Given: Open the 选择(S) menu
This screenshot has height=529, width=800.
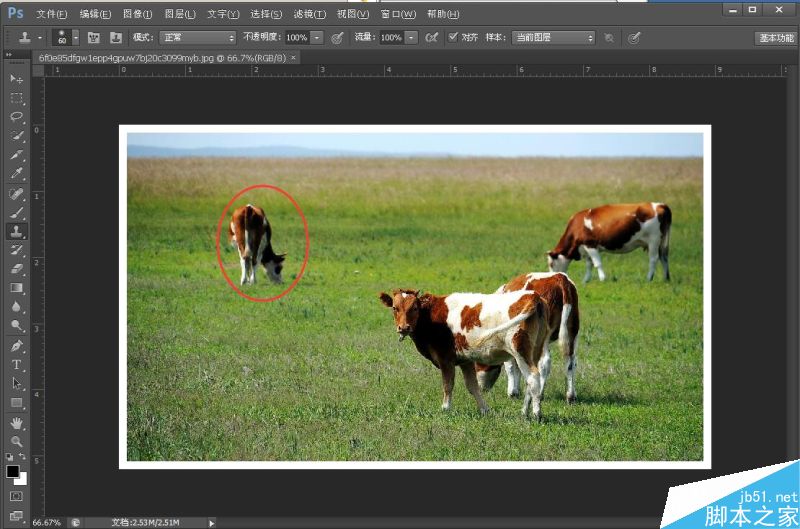Looking at the screenshot, I should tap(266, 14).
